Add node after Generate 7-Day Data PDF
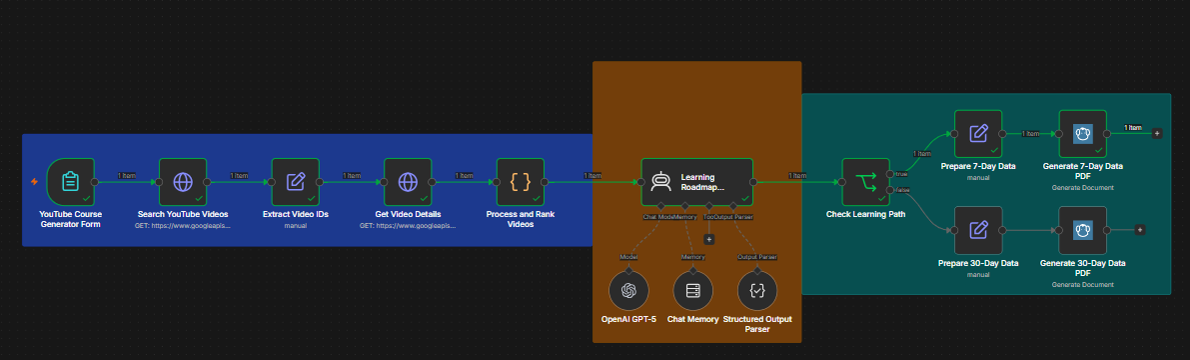This screenshot has width=1190, height=360. [x=1157, y=134]
